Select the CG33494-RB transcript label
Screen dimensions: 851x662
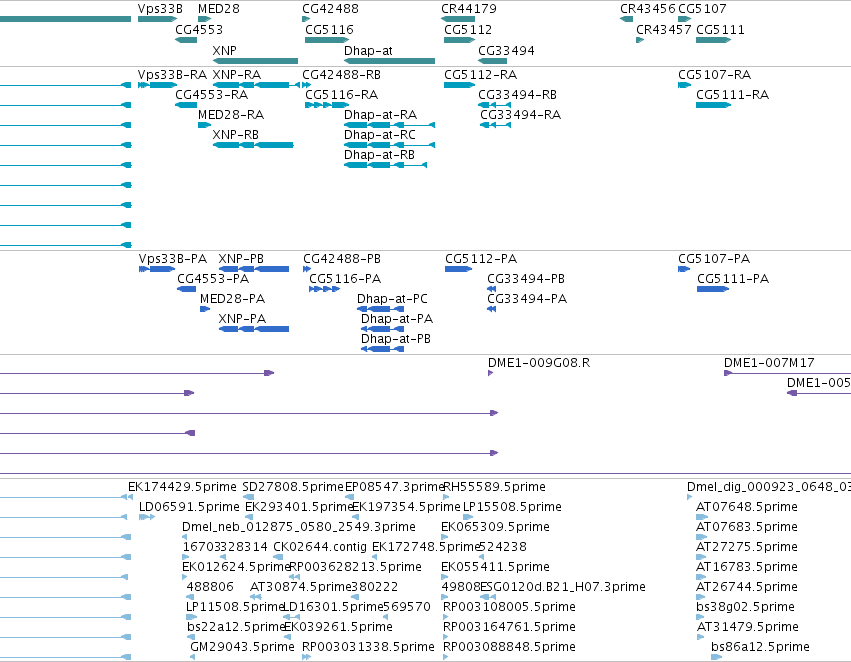click(x=517, y=94)
